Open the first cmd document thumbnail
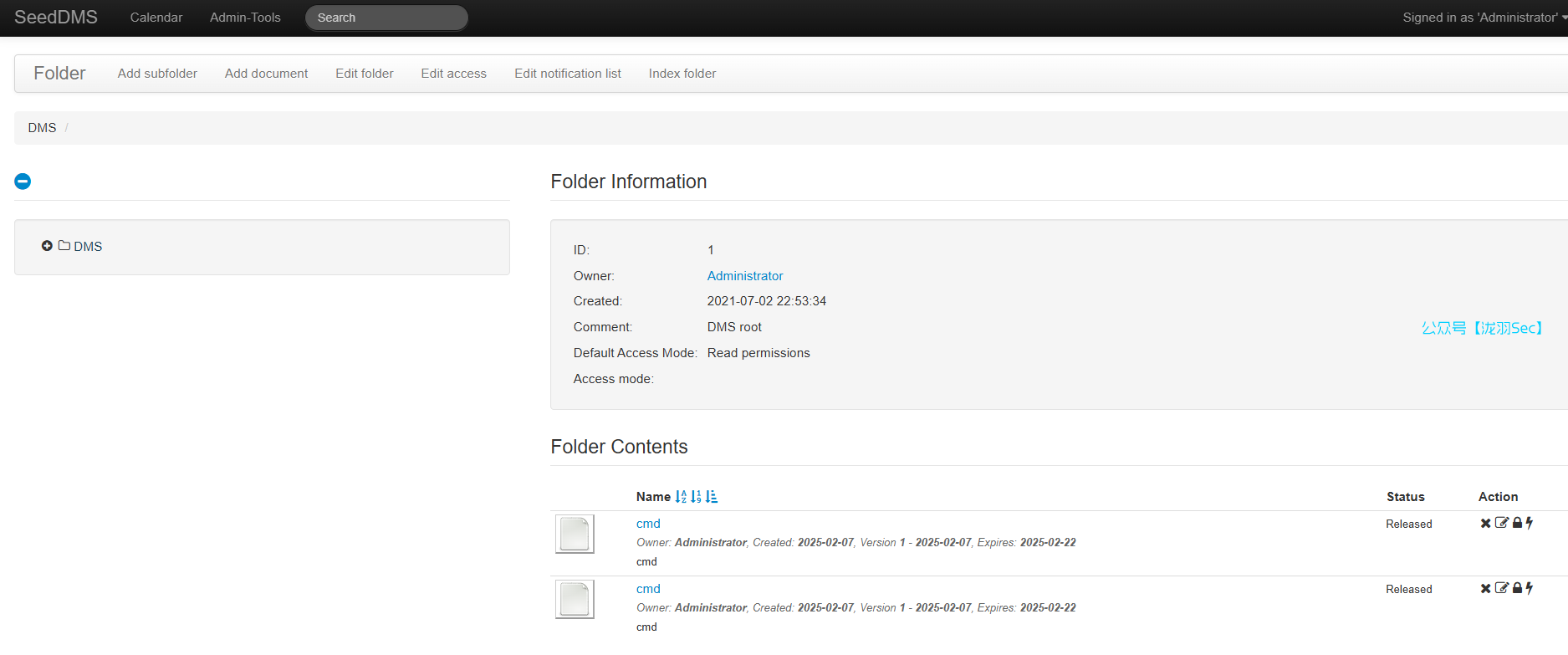The width and height of the screenshot is (1568, 655). 575,534
